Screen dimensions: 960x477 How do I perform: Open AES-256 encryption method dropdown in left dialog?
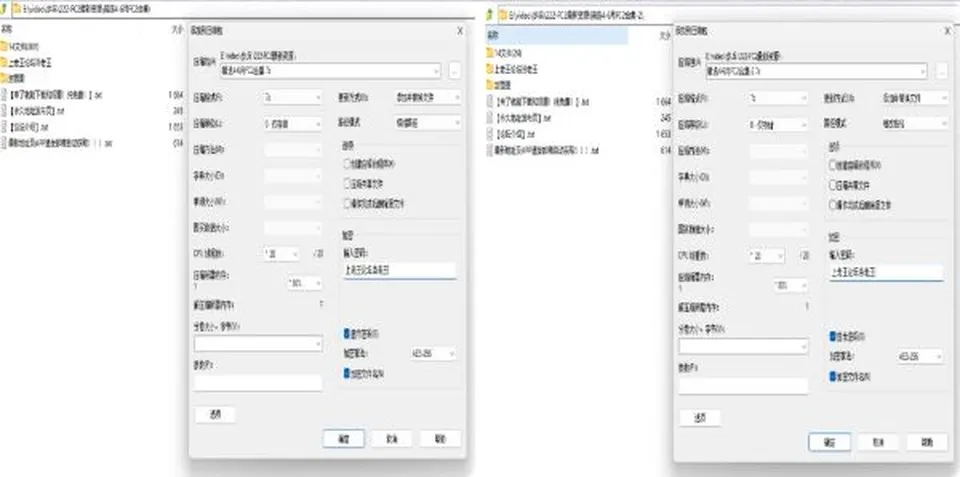[433, 353]
